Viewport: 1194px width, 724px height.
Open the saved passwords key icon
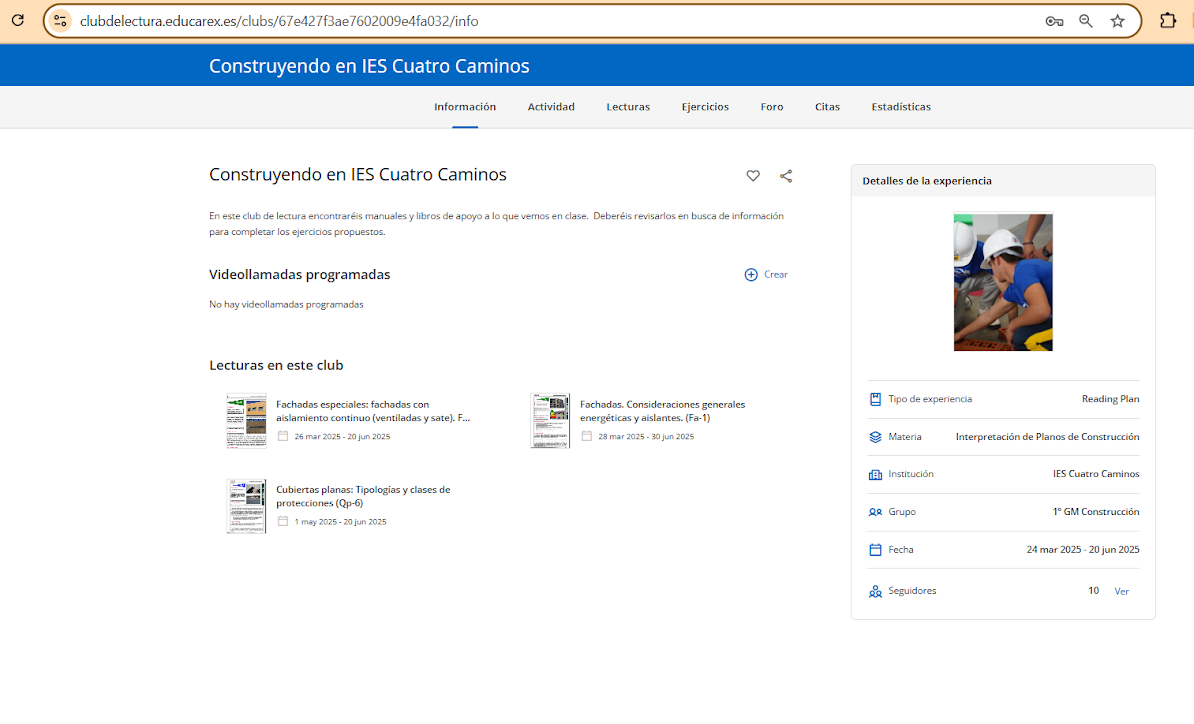1054,21
